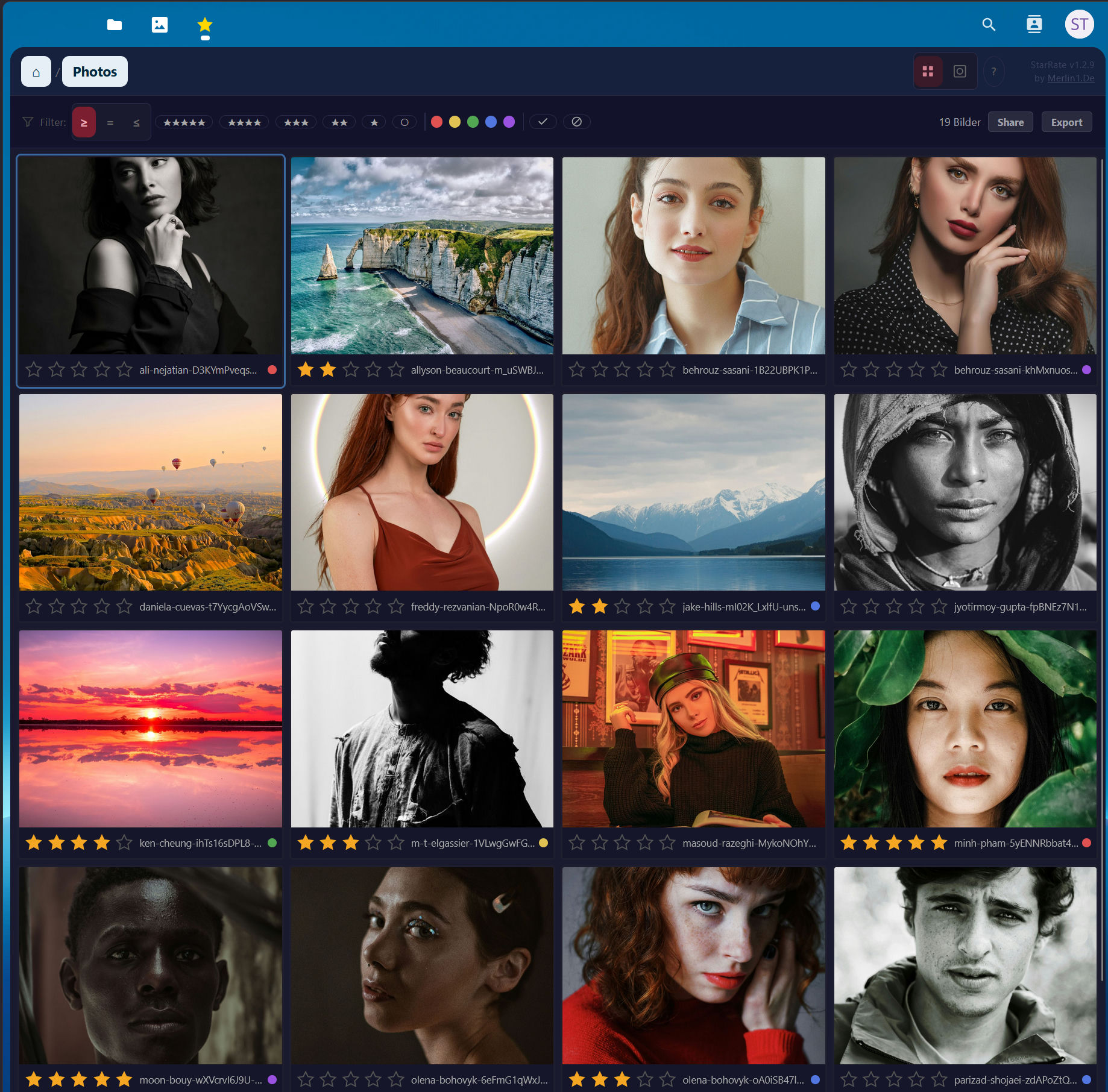Open the contacts icon next to the avatar
Viewport: 1108px width, 1092px height.
[x=1034, y=24]
